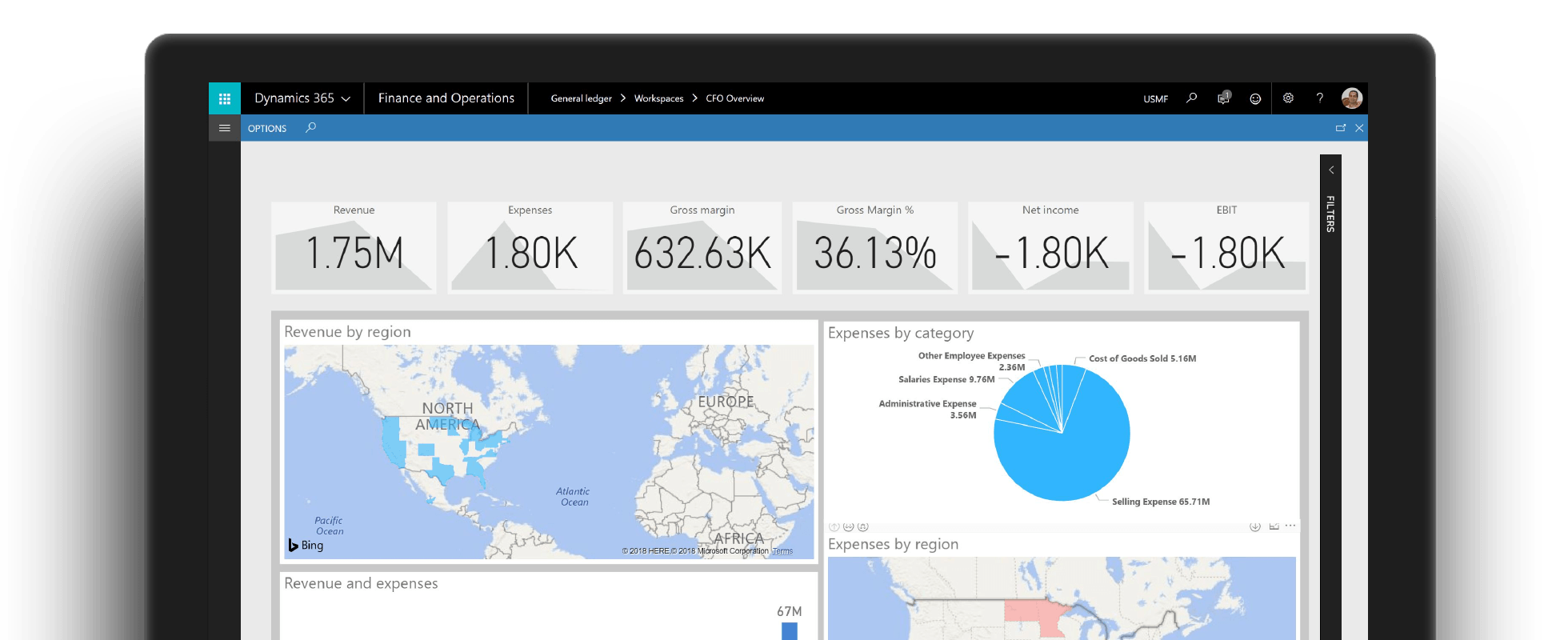
Task: Select the CFO Overview breadcrumb
Action: pyautogui.click(x=734, y=98)
